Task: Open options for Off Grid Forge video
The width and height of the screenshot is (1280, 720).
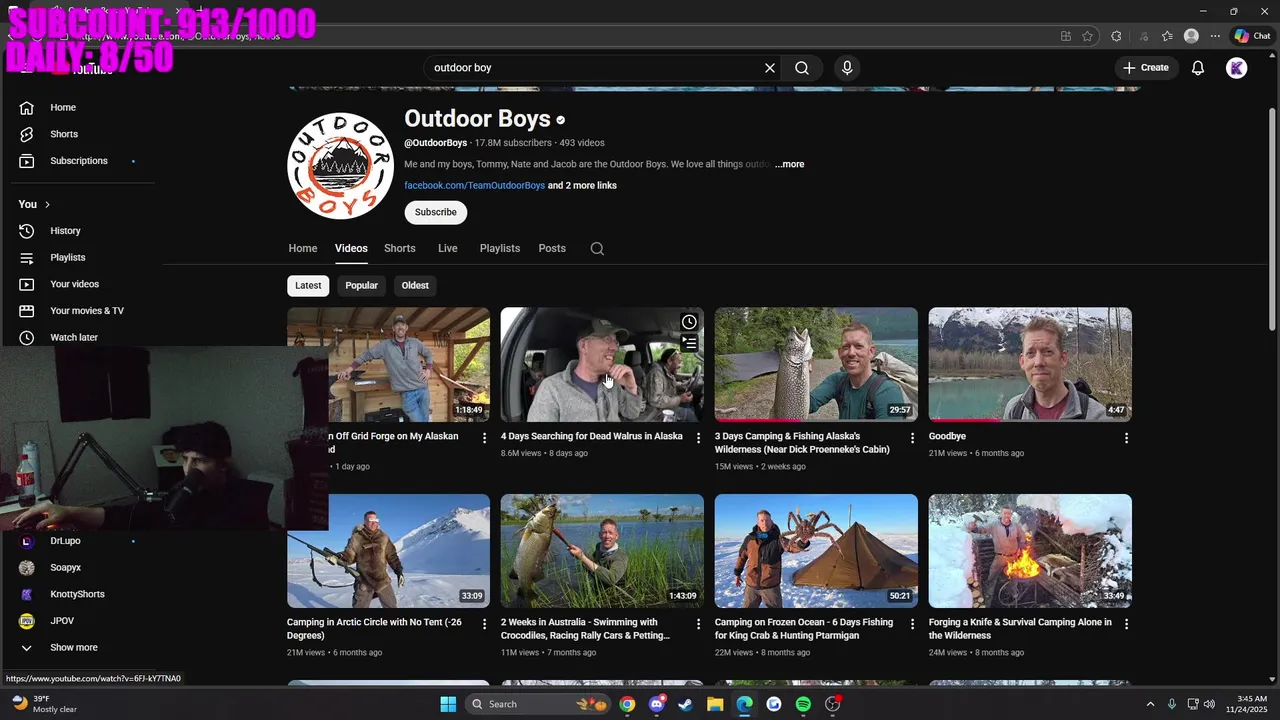Action: tap(484, 438)
